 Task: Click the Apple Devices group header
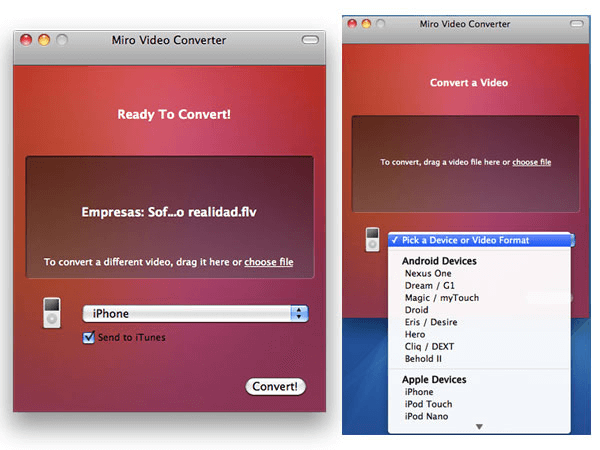pyautogui.click(x=434, y=380)
